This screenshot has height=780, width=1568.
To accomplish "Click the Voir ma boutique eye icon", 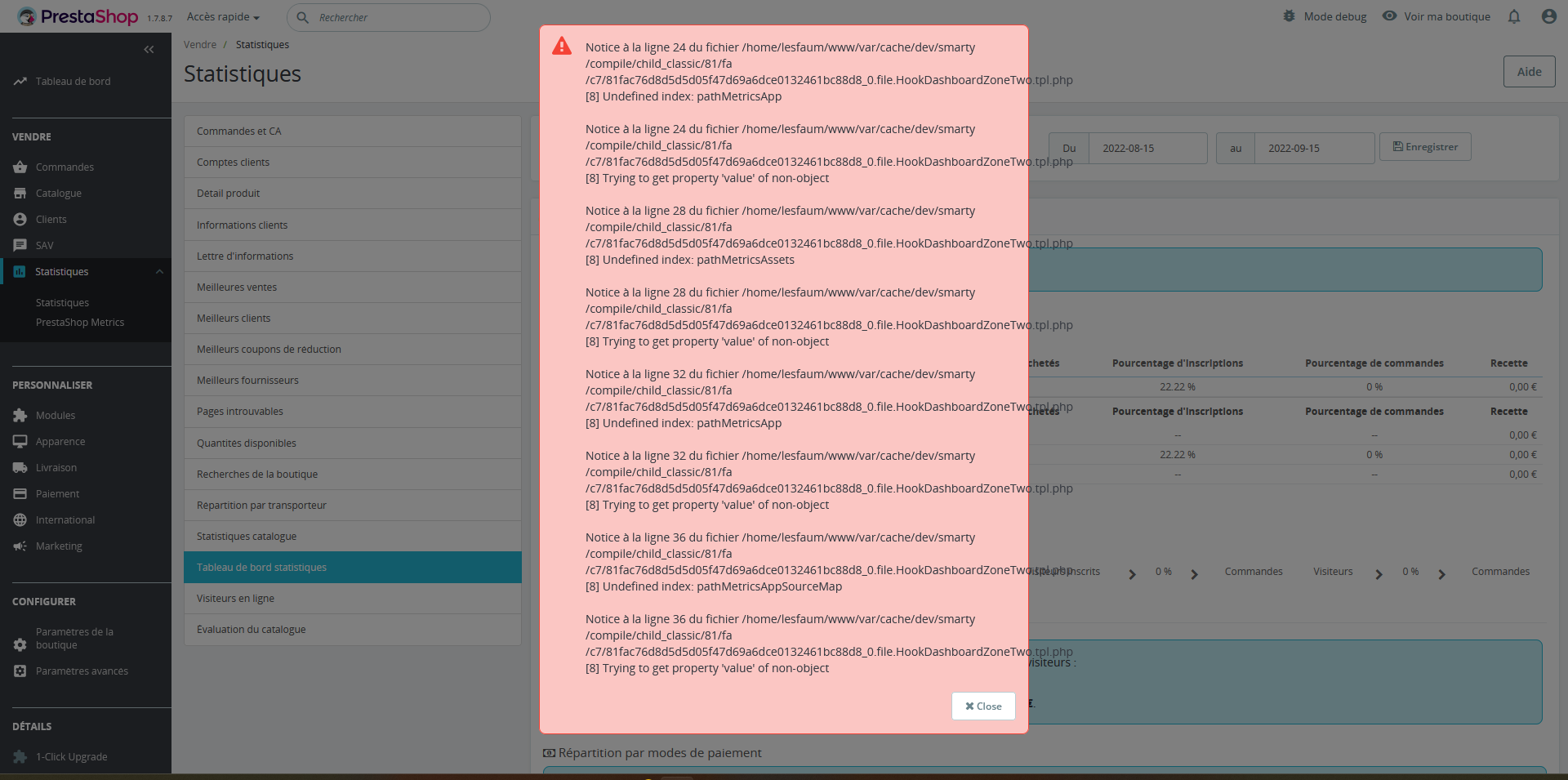I will (x=1389, y=16).
